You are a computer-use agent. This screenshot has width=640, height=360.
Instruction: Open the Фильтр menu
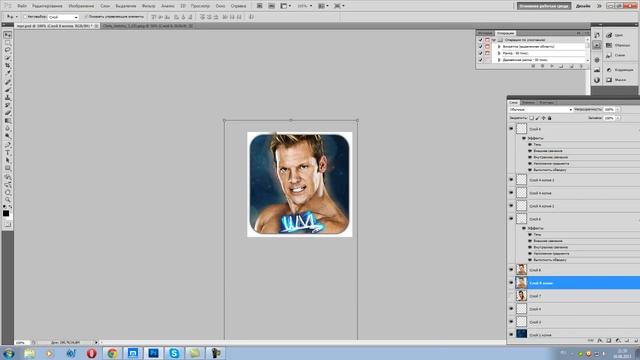149,6
